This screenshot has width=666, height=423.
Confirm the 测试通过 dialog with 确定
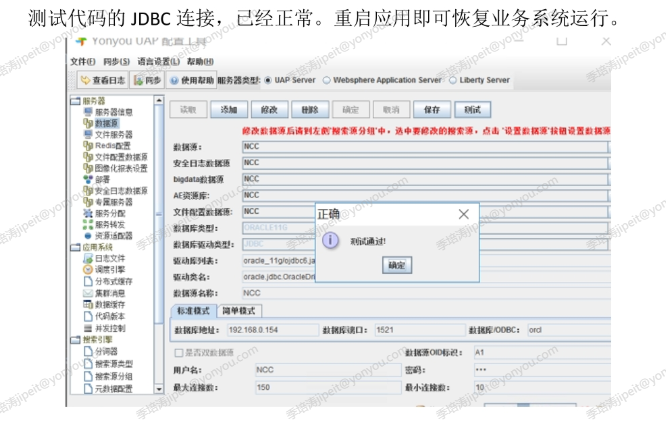point(397,265)
